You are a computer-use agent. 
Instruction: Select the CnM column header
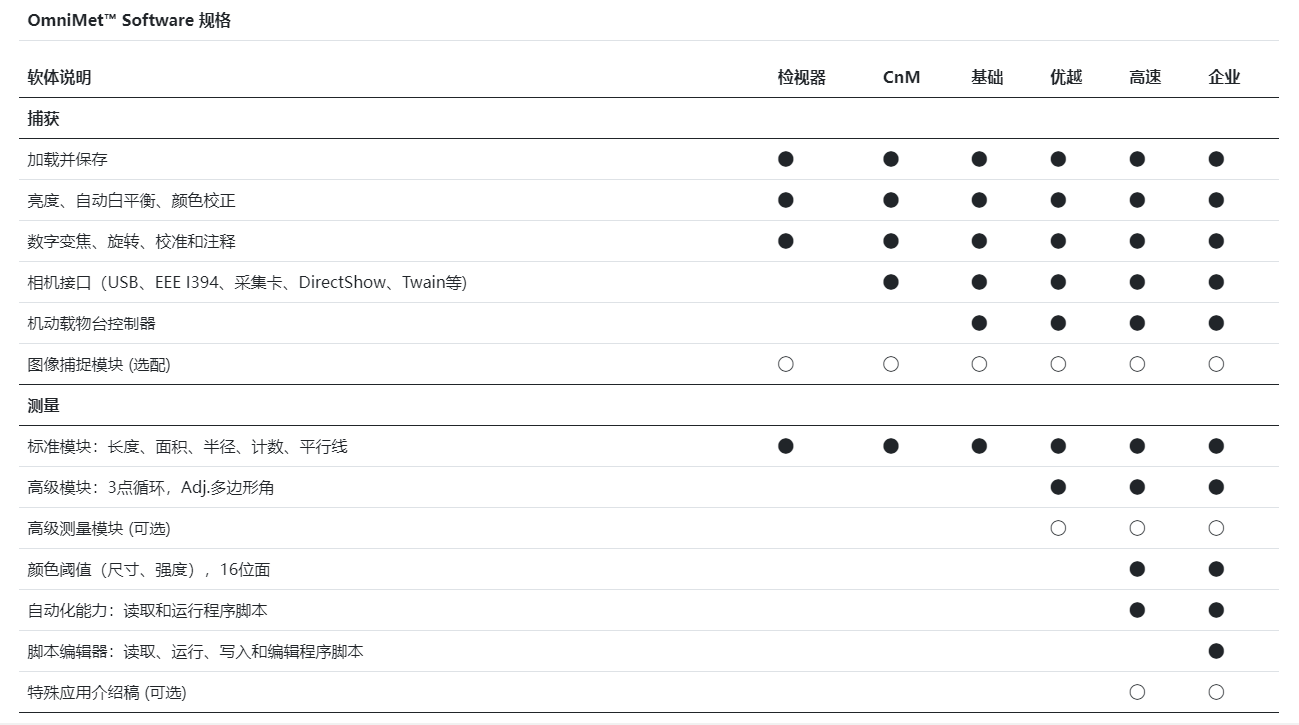tap(901, 77)
